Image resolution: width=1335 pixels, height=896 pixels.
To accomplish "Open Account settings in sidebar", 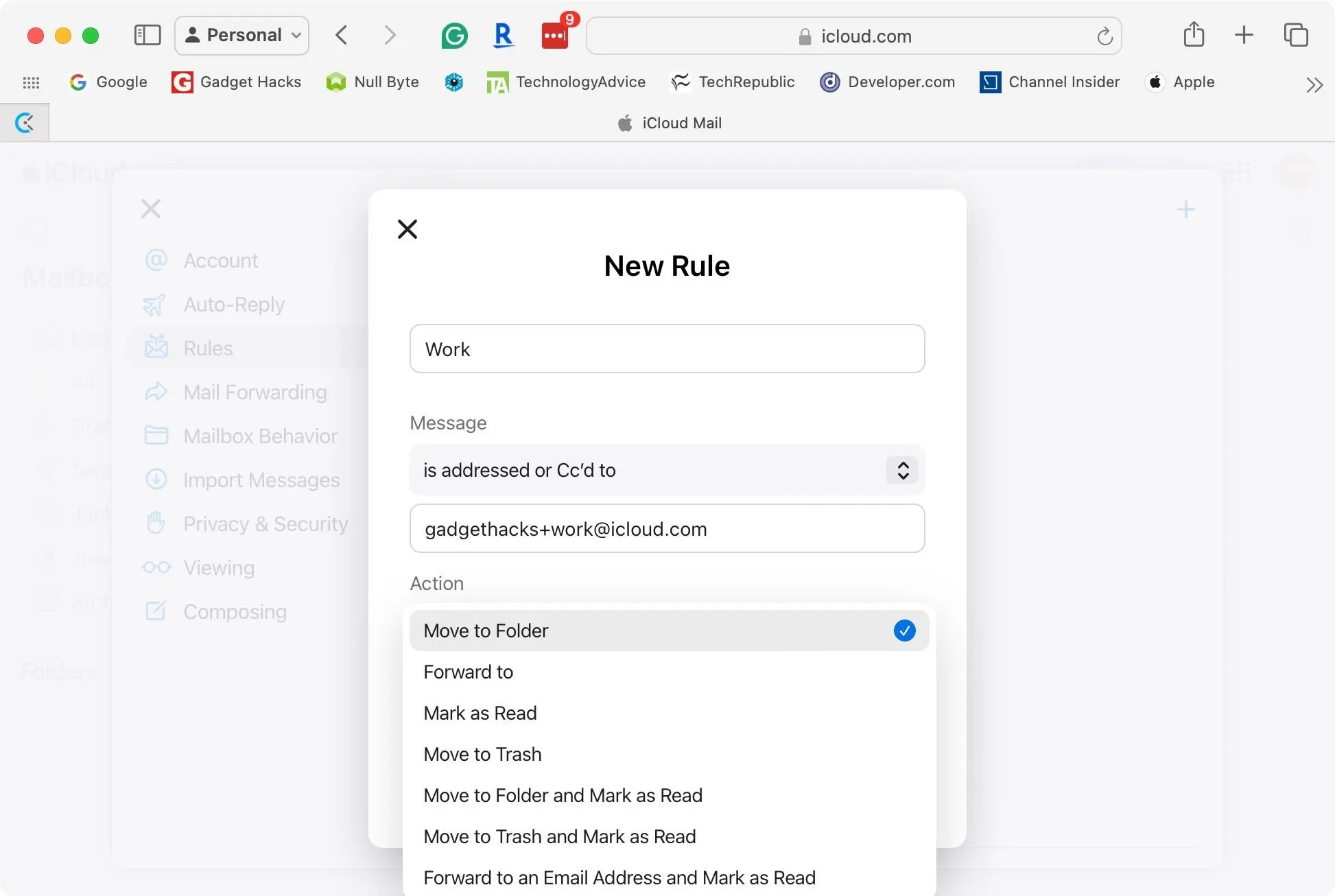I will [x=200, y=261].
